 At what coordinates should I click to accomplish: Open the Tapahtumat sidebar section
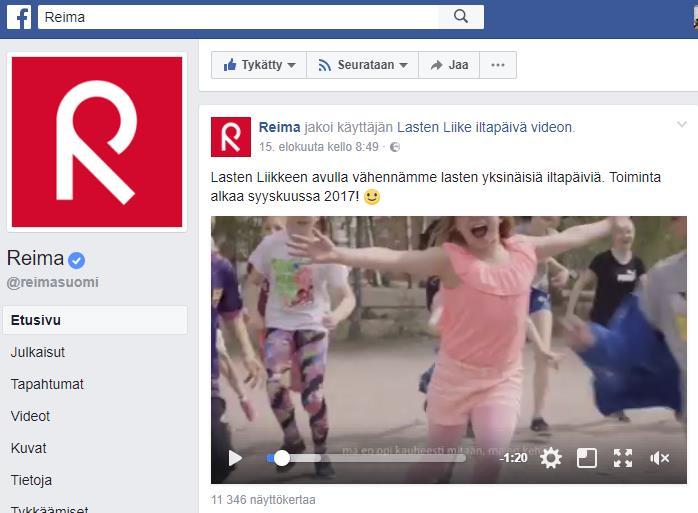47,384
